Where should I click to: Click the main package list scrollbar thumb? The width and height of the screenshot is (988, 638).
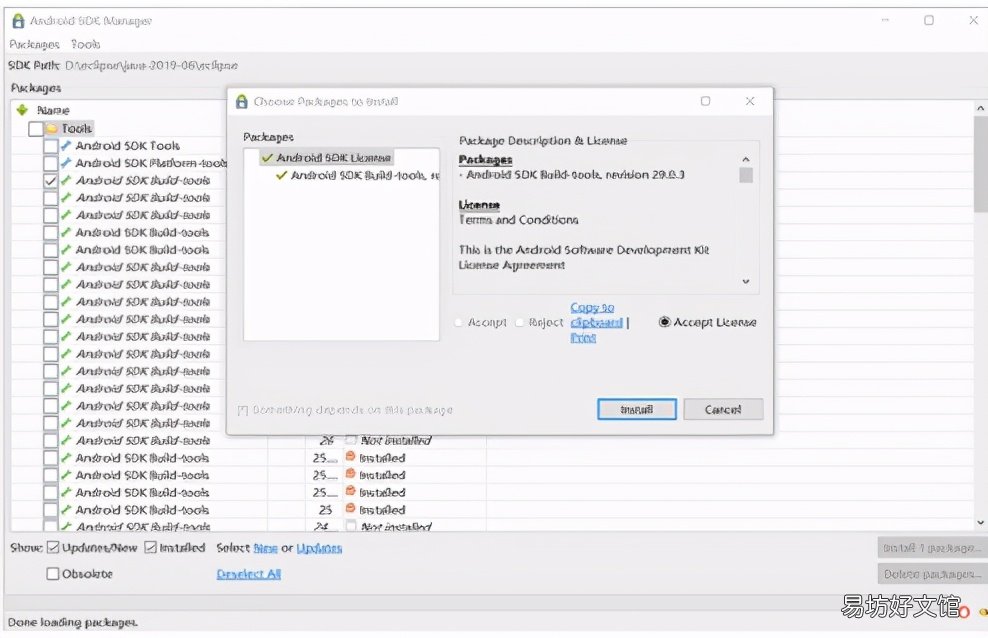point(980,164)
